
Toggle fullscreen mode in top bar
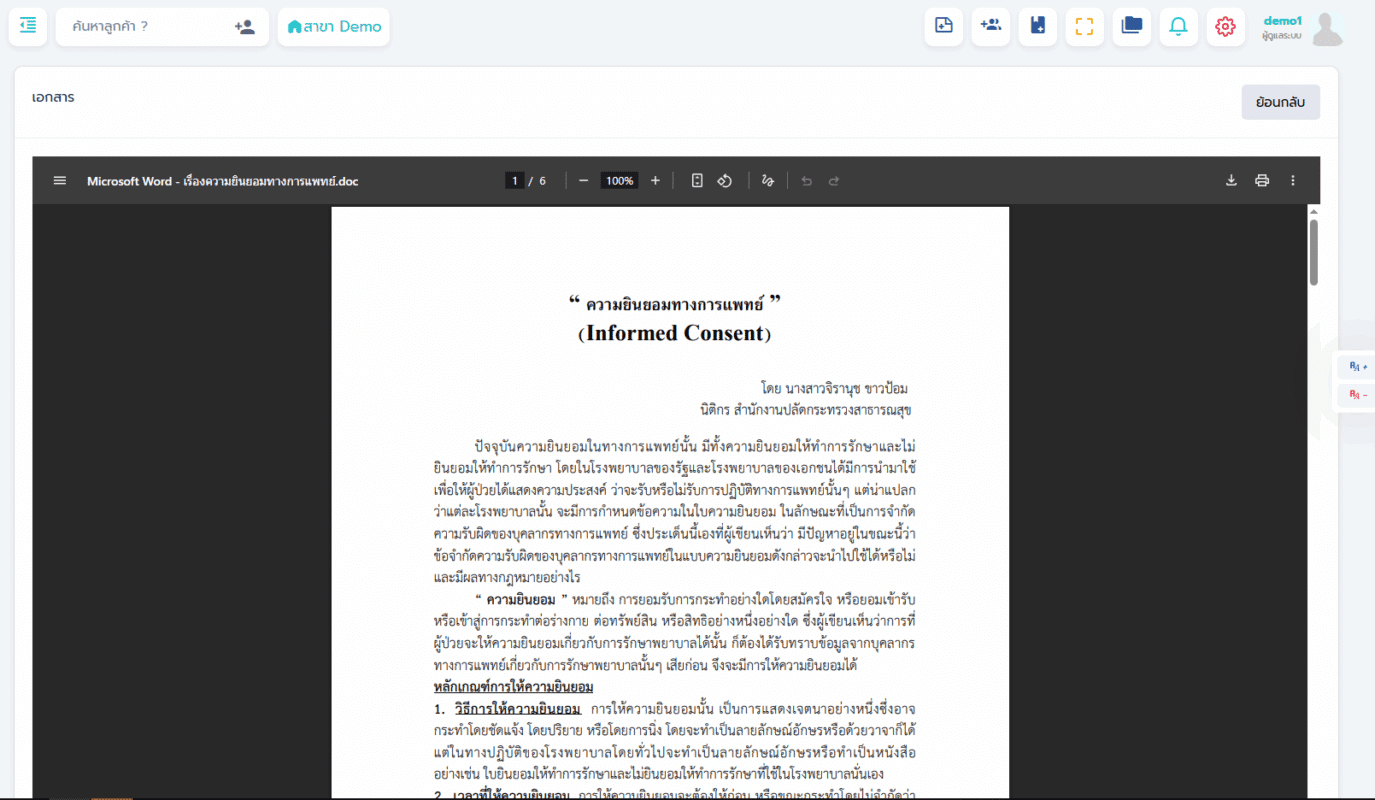[x=1085, y=26]
